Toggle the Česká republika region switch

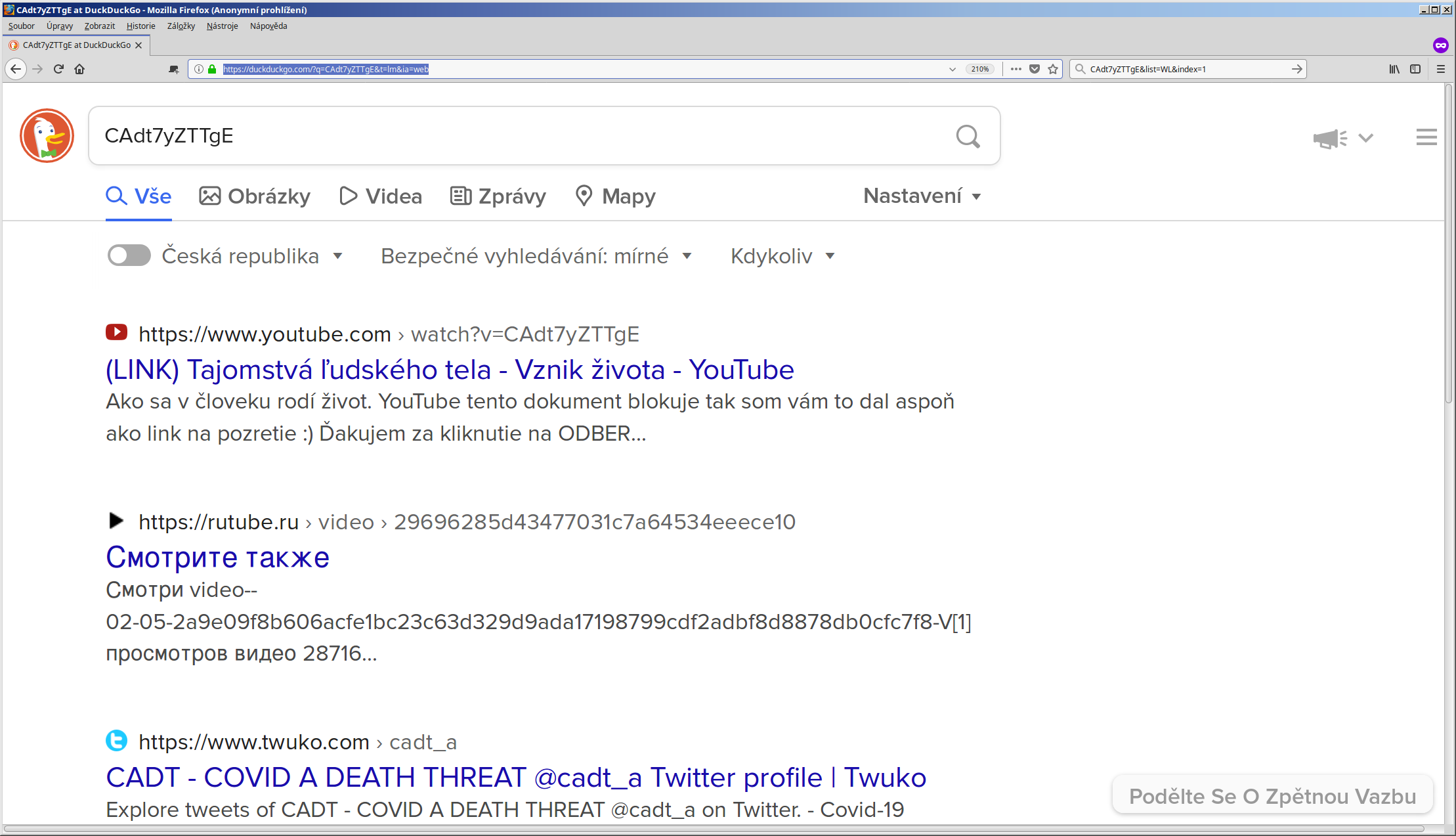tap(129, 255)
